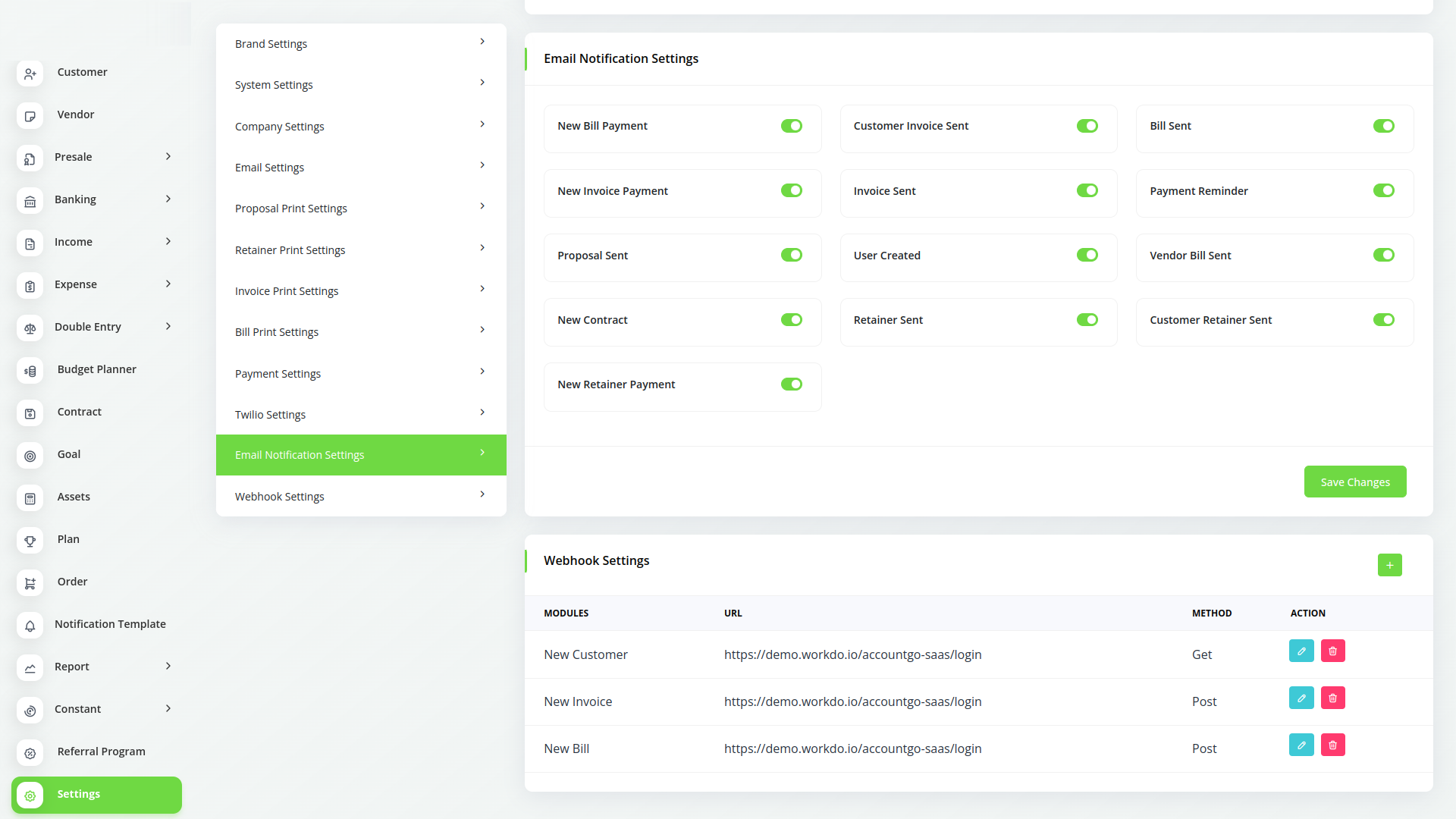Click the Save Changes button
This screenshot has height=819, width=1456.
coord(1354,482)
